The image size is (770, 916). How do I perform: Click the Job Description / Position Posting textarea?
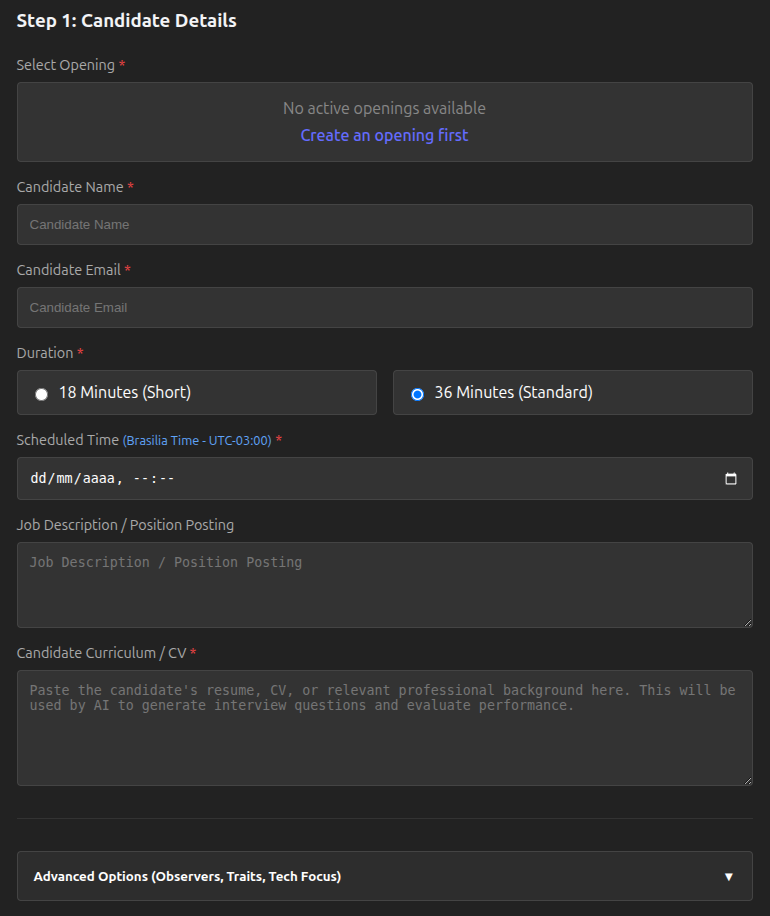[x=384, y=585]
